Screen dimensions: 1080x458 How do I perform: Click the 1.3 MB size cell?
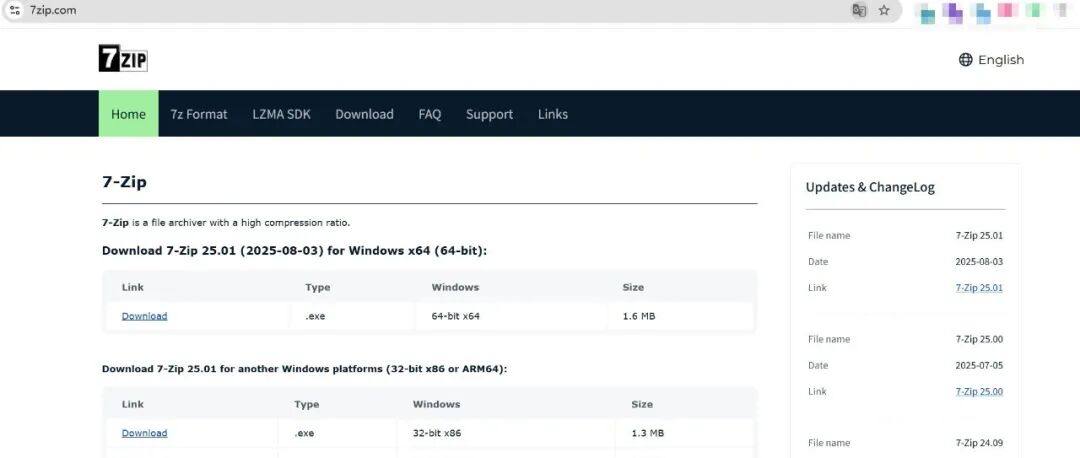tap(647, 433)
